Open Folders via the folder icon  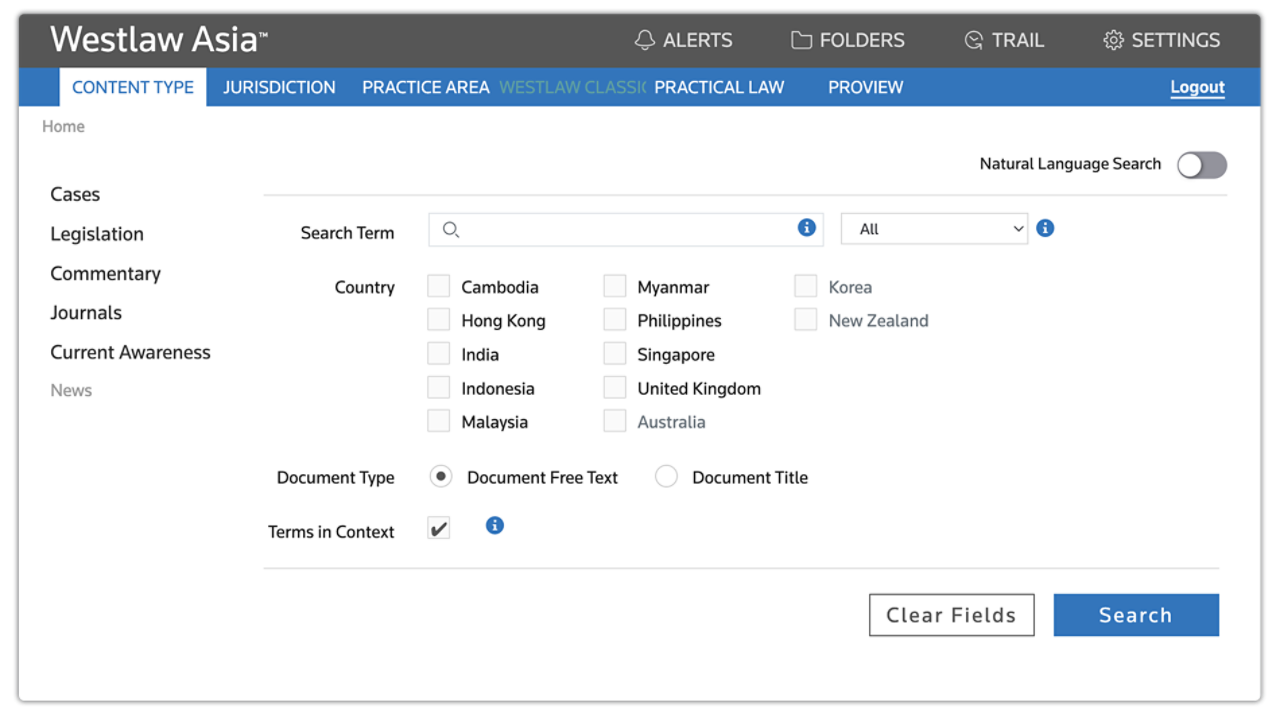click(801, 40)
